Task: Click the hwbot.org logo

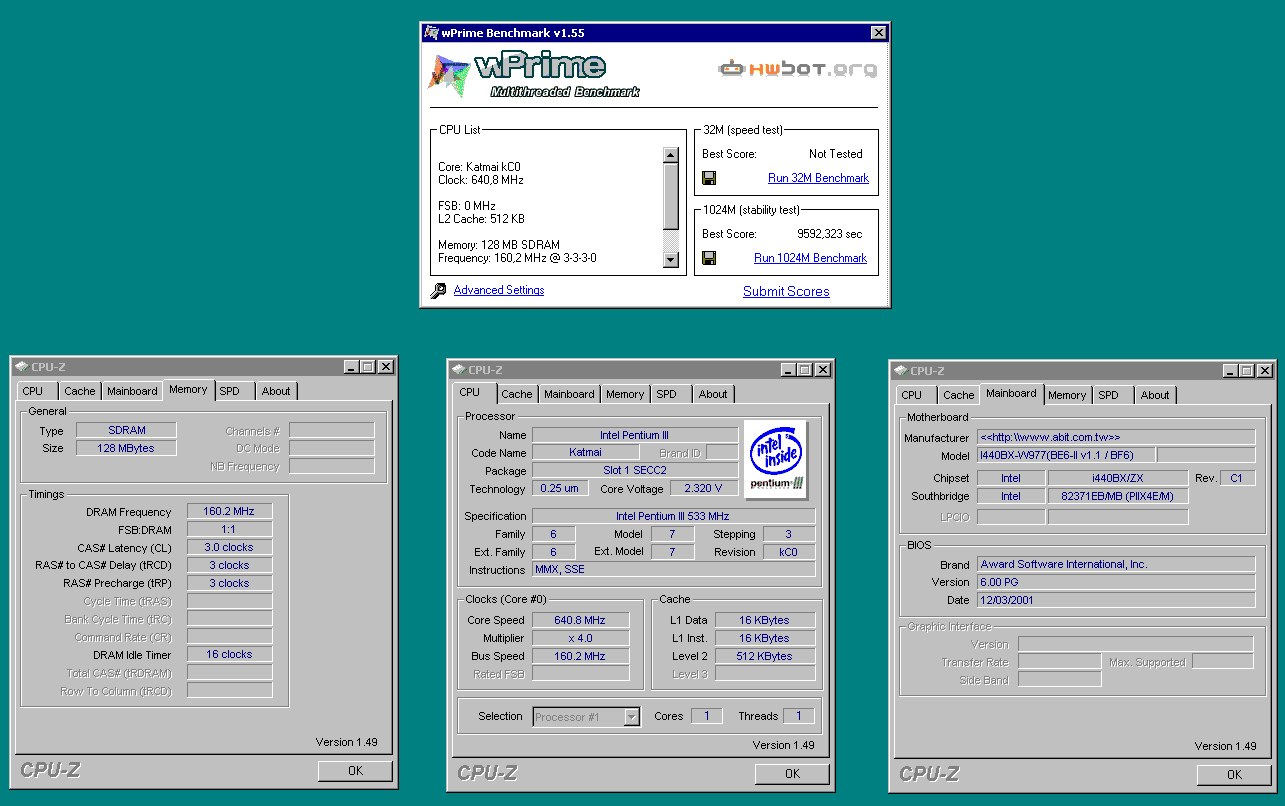Action: pos(797,69)
